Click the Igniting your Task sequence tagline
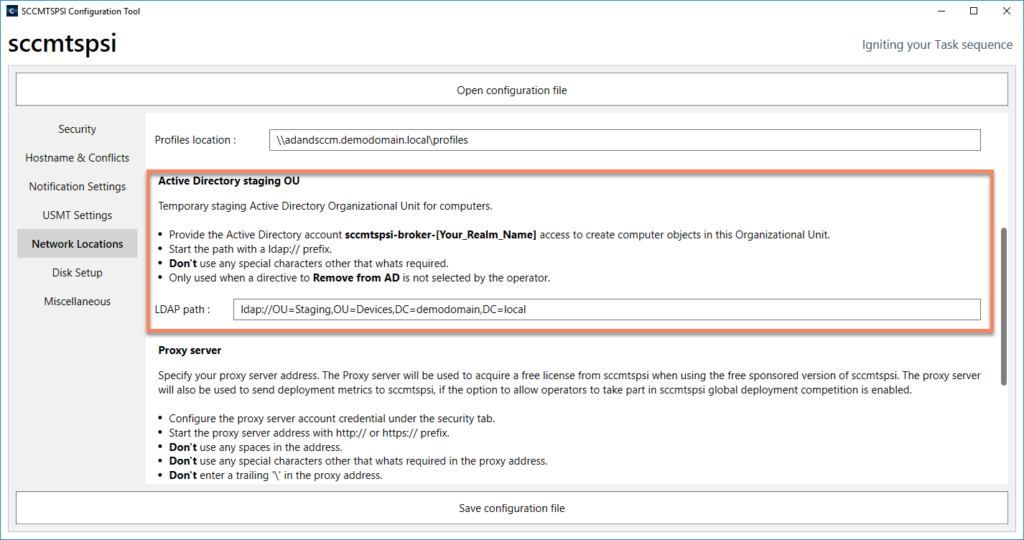Screen dimensions: 1024x540 point(937,45)
